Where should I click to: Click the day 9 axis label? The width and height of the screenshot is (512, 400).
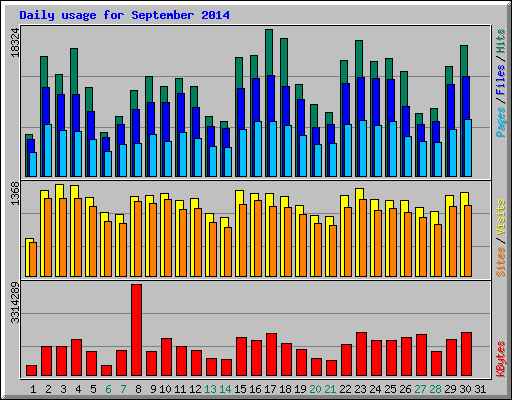click(153, 389)
